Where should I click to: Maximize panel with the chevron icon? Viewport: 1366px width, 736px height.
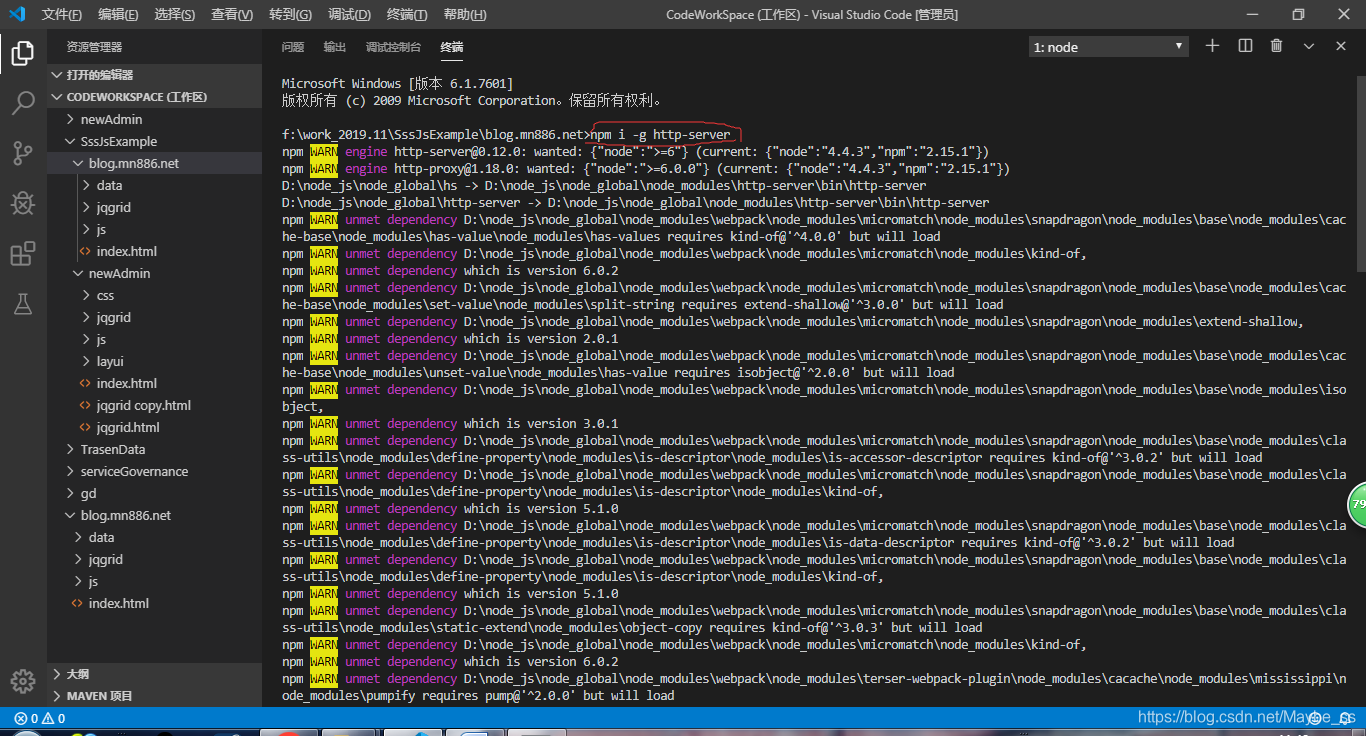[1308, 46]
